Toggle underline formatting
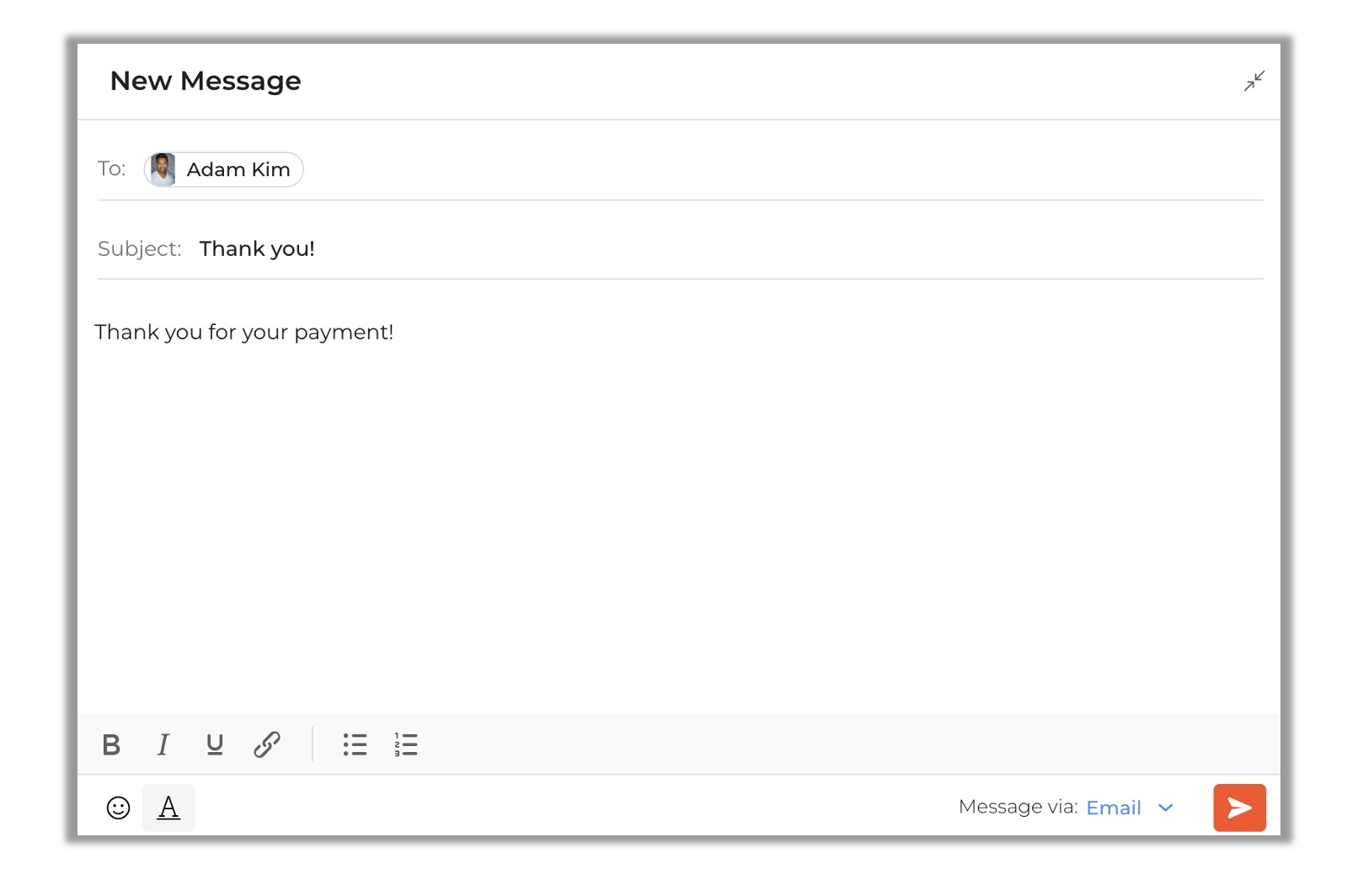The height and width of the screenshot is (896, 1363). pyautogui.click(x=215, y=745)
